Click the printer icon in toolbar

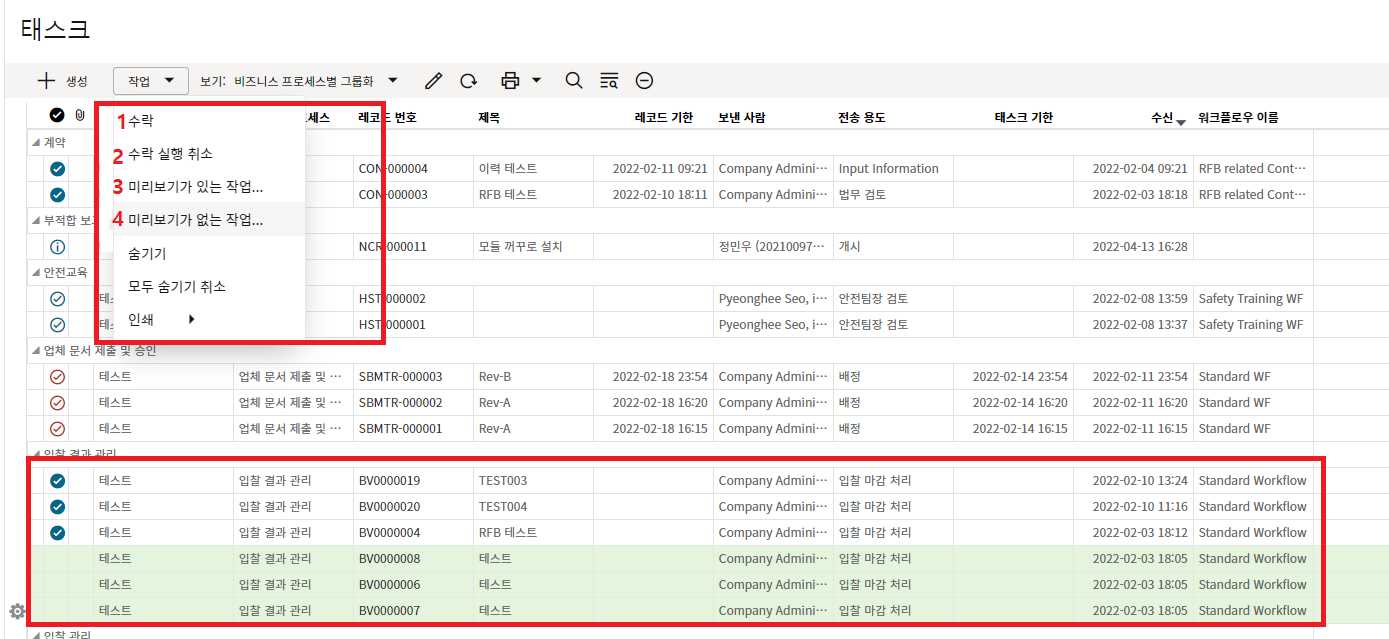point(511,81)
